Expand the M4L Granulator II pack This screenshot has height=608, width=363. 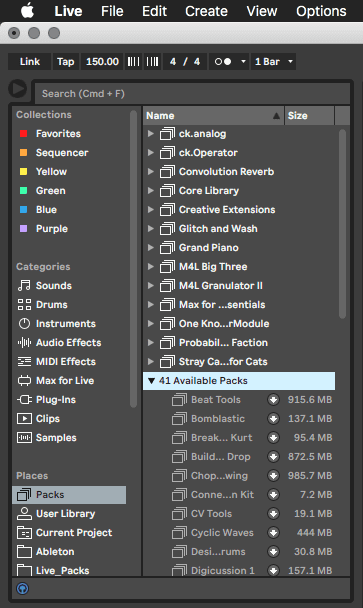click(151, 286)
